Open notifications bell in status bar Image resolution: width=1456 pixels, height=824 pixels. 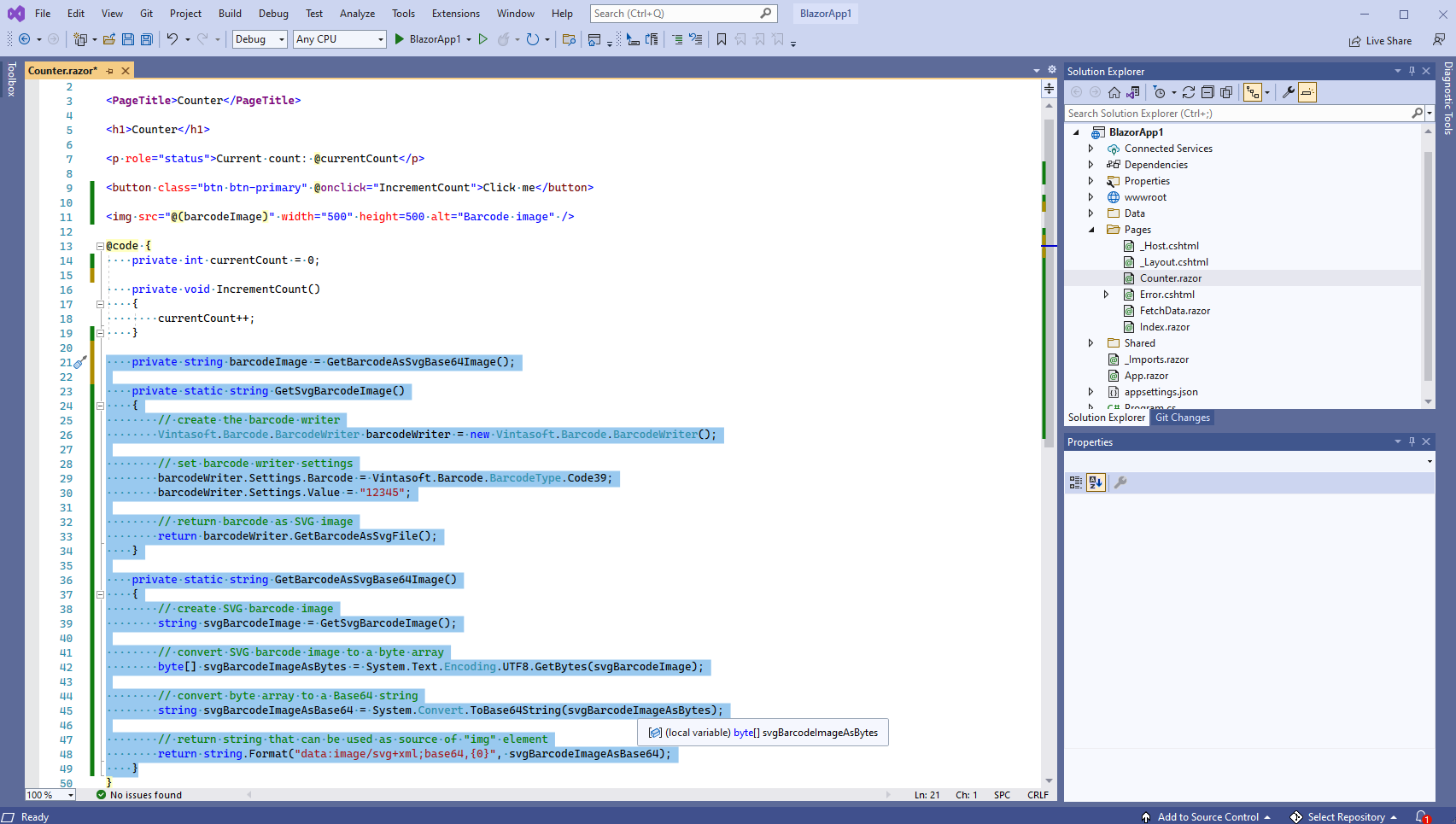[x=1422, y=817]
